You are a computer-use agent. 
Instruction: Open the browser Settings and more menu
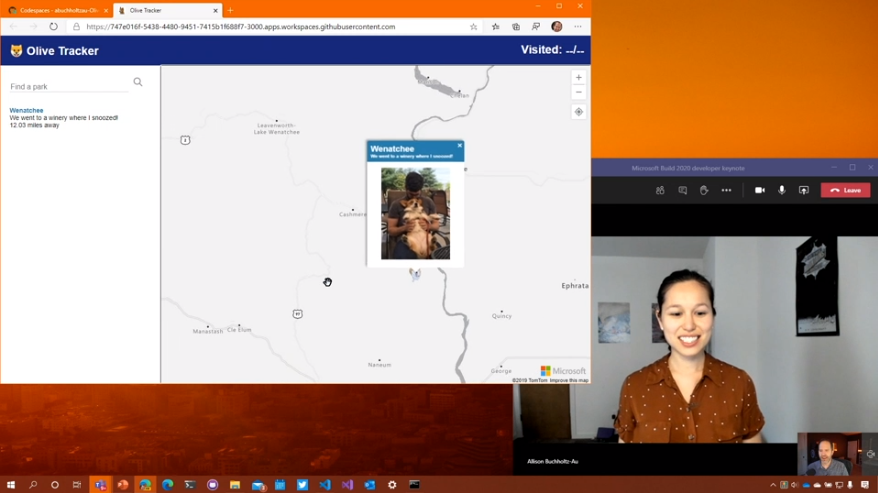tap(578, 26)
